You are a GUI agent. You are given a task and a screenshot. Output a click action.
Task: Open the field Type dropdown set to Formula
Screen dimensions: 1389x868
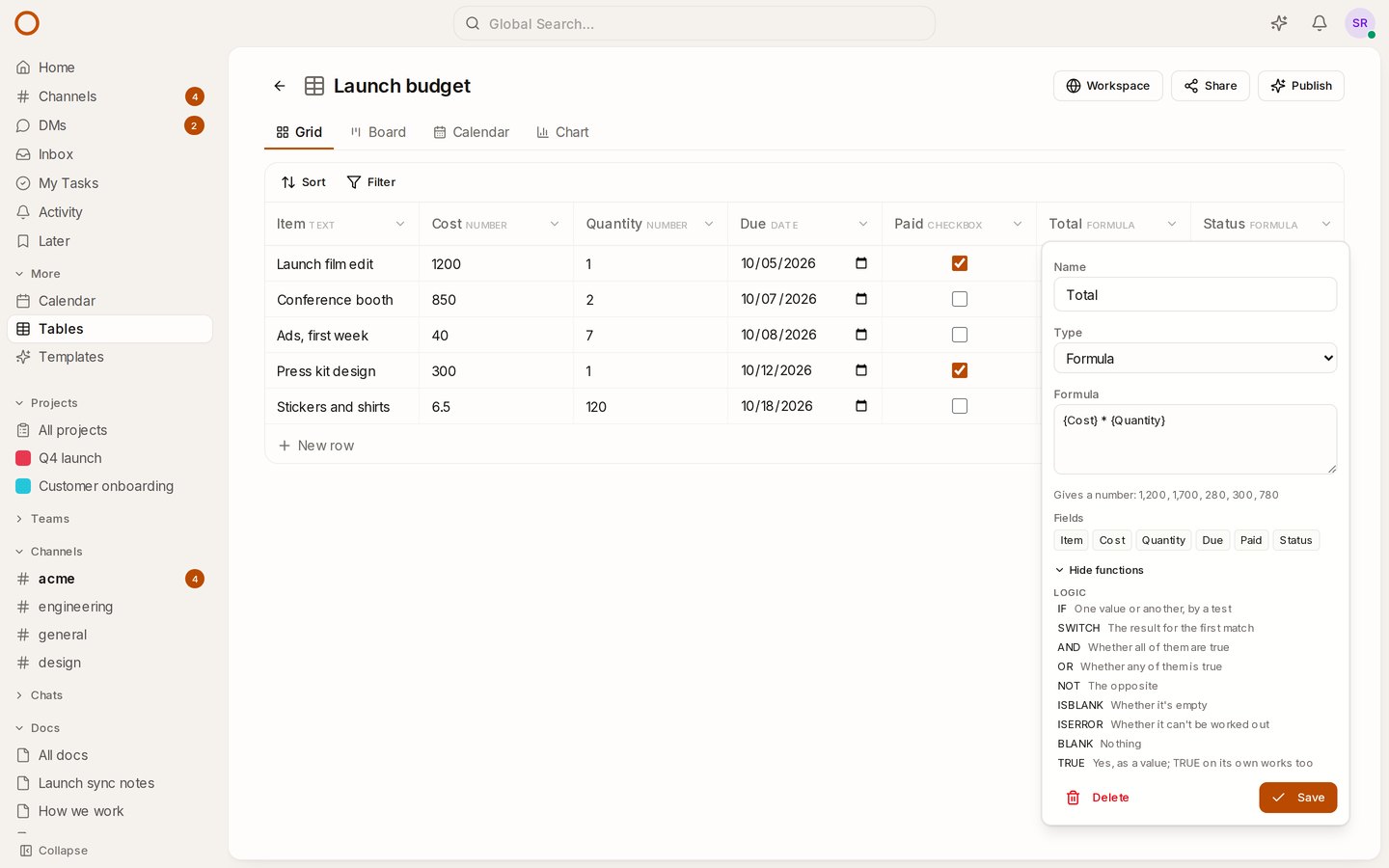click(x=1195, y=358)
